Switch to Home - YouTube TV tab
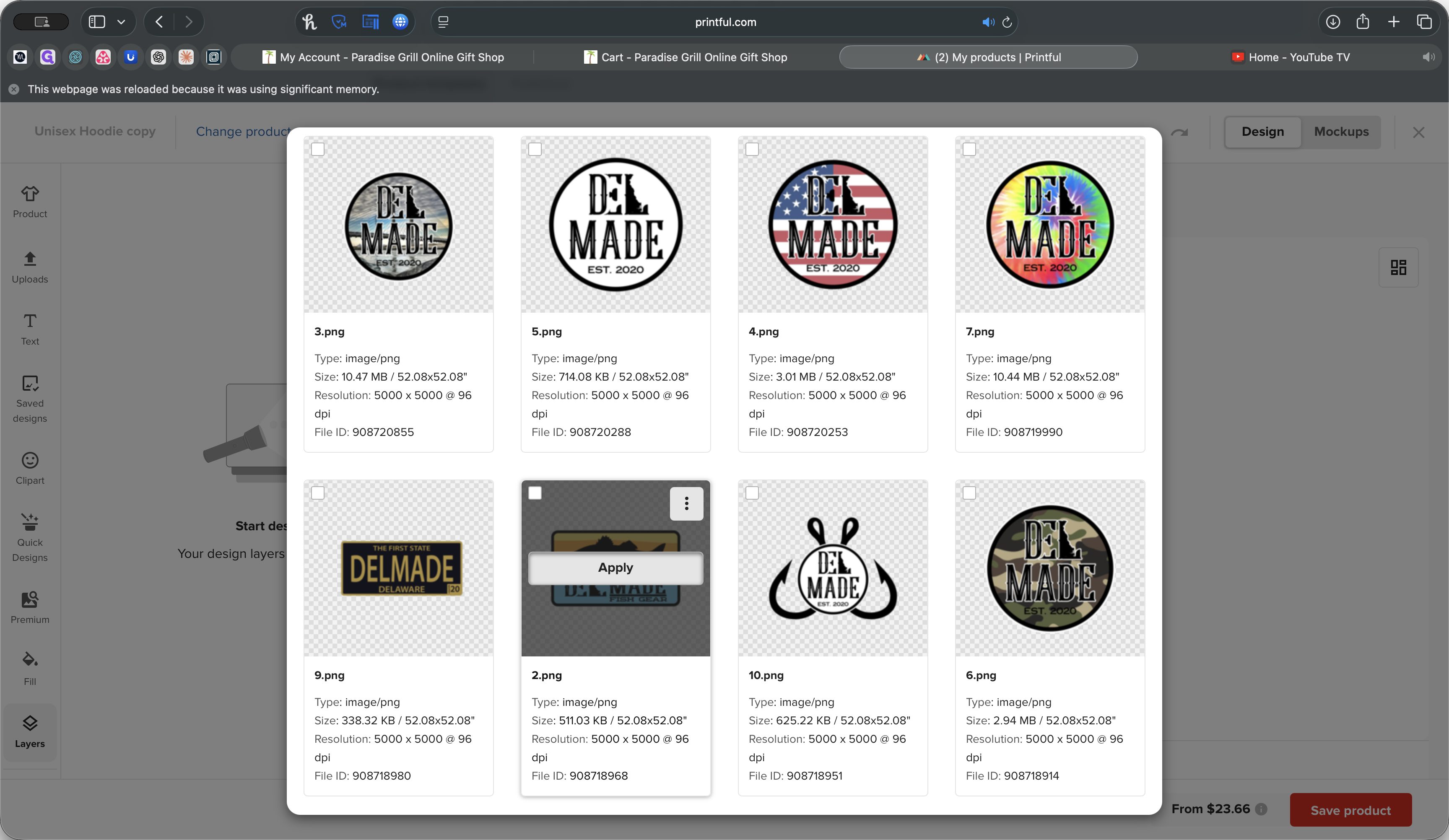The image size is (1449, 840). [1291, 57]
